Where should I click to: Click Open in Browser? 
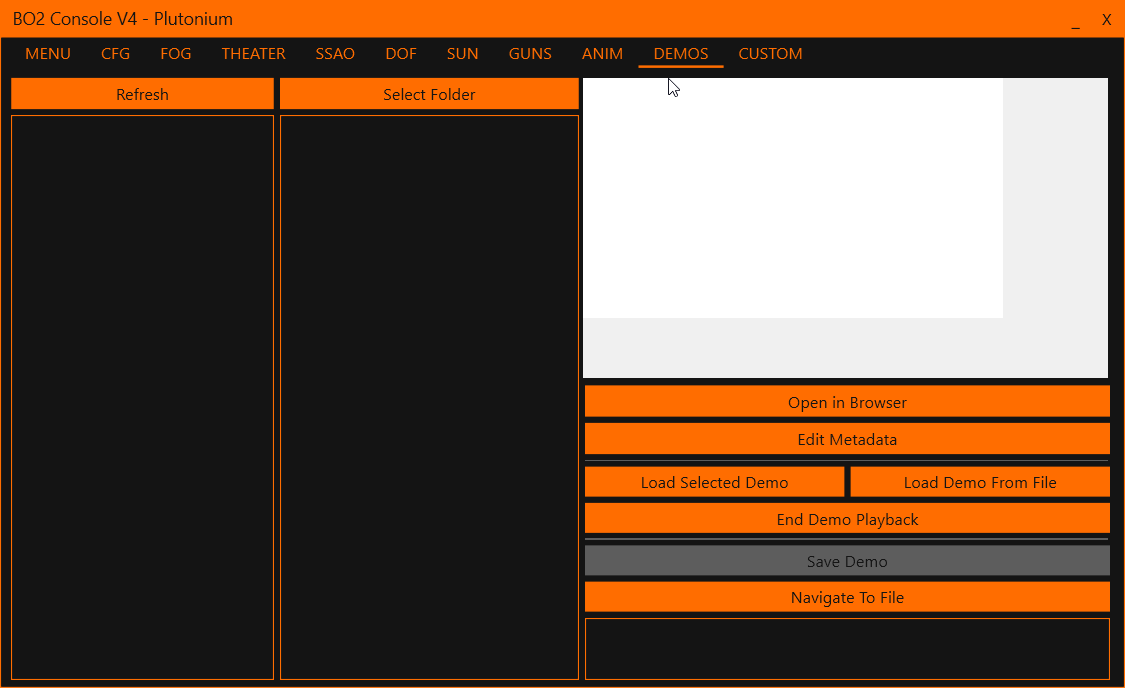click(x=847, y=402)
